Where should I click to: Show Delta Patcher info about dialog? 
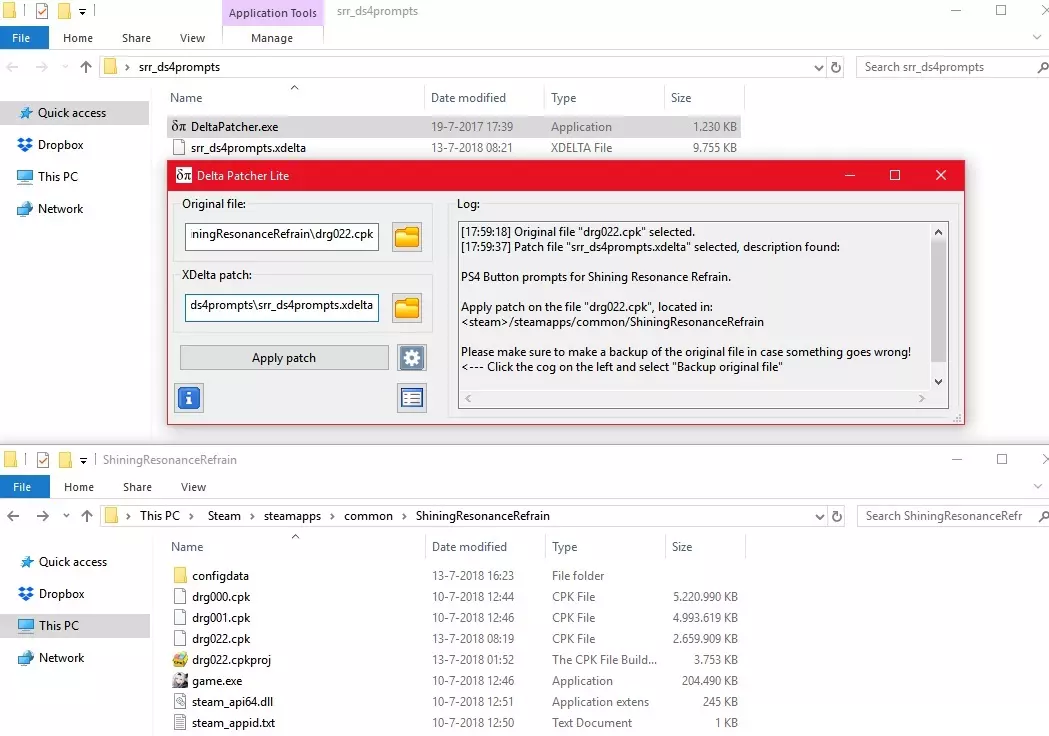pyautogui.click(x=189, y=398)
